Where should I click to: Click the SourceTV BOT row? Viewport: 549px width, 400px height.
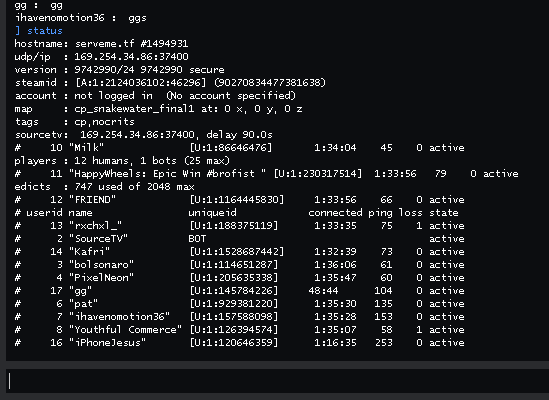(239, 239)
